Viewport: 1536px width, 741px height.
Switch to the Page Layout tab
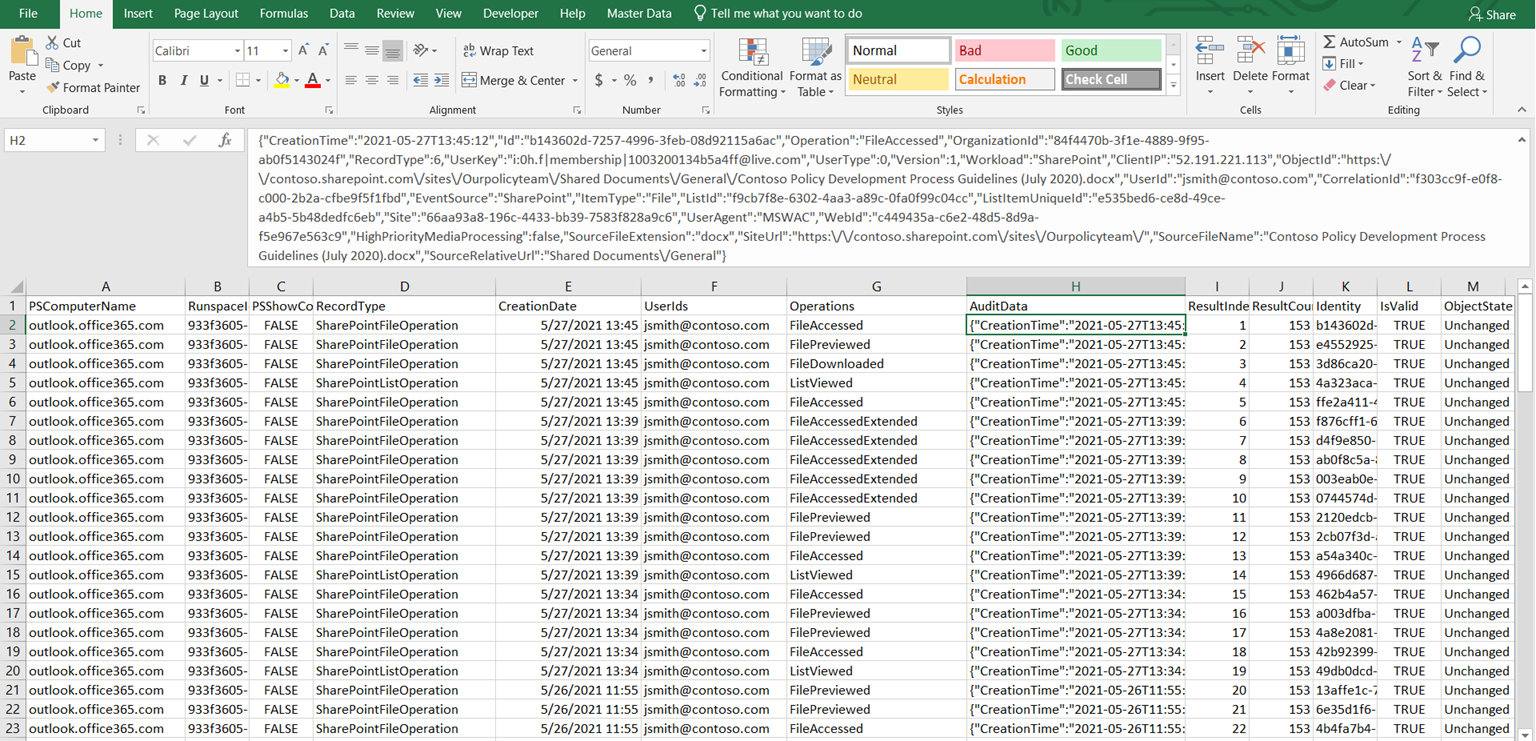coord(206,14)
